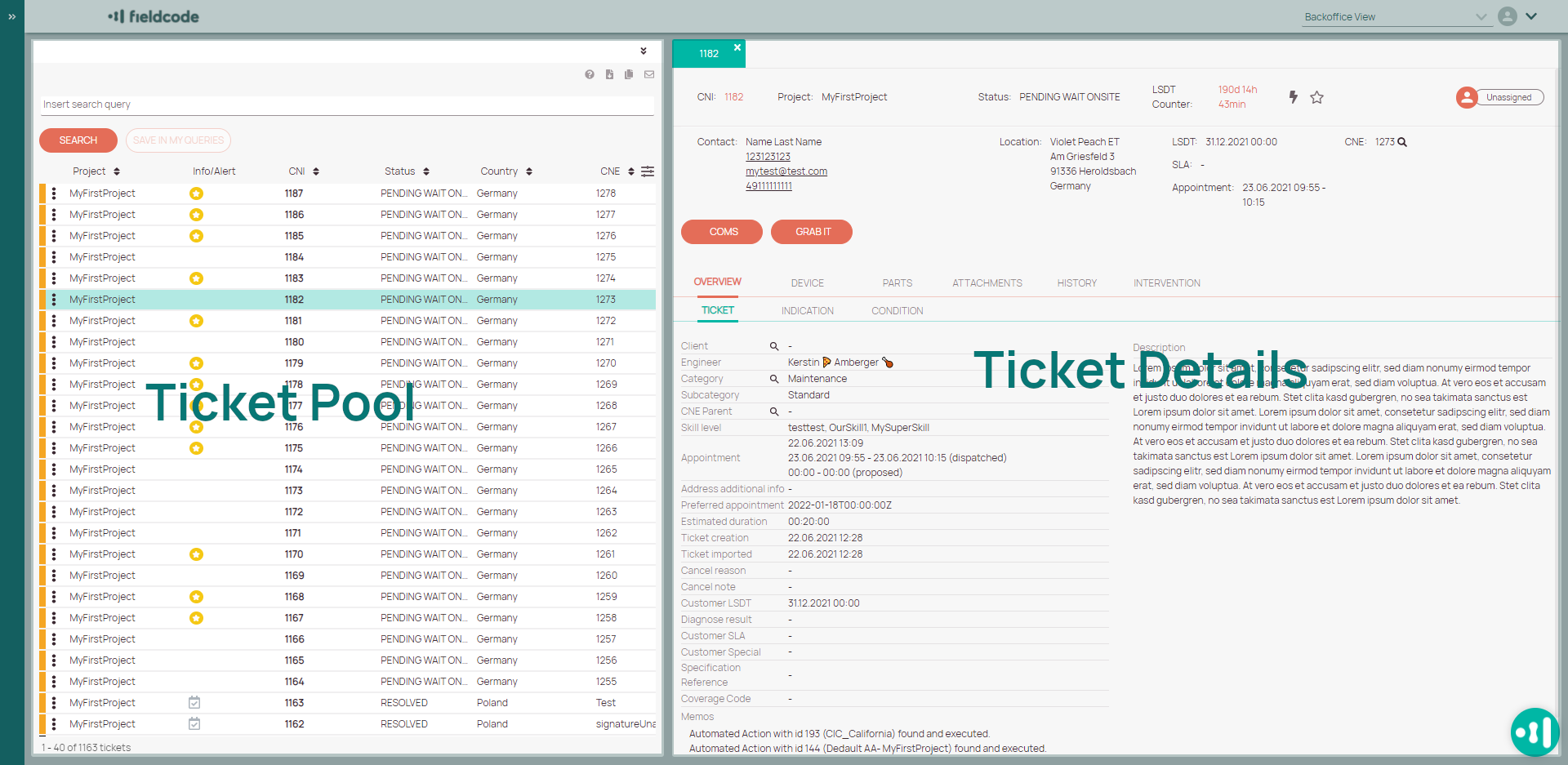1568x765 pixels.
Task: Open the column settings icon beside CNE header
Action: pyautogui.click(x=648, y=171)
